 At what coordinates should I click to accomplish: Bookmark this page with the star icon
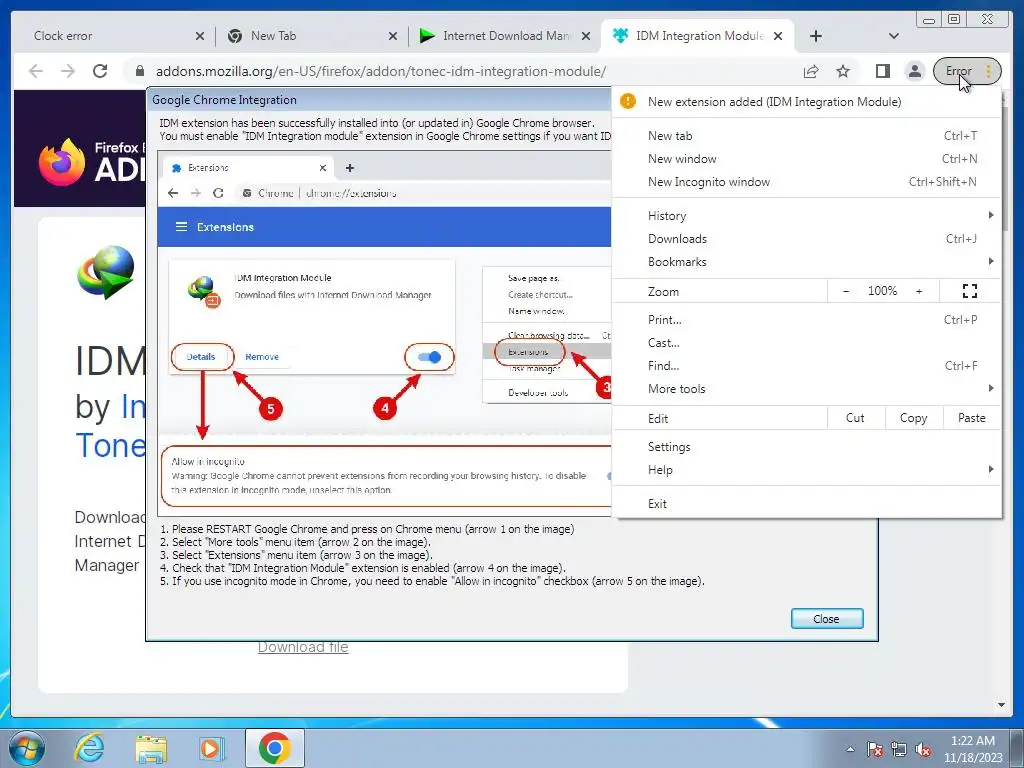843,71
